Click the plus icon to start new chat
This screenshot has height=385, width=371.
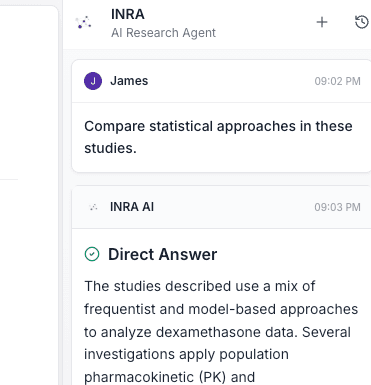click(x=322, y=22)
